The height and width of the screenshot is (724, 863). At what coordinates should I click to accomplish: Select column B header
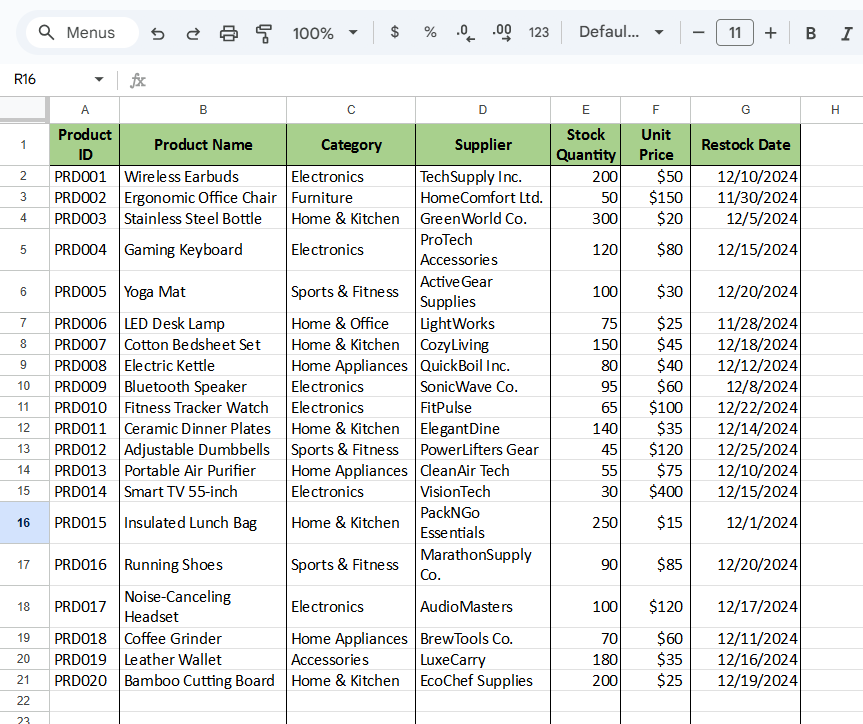203,110
